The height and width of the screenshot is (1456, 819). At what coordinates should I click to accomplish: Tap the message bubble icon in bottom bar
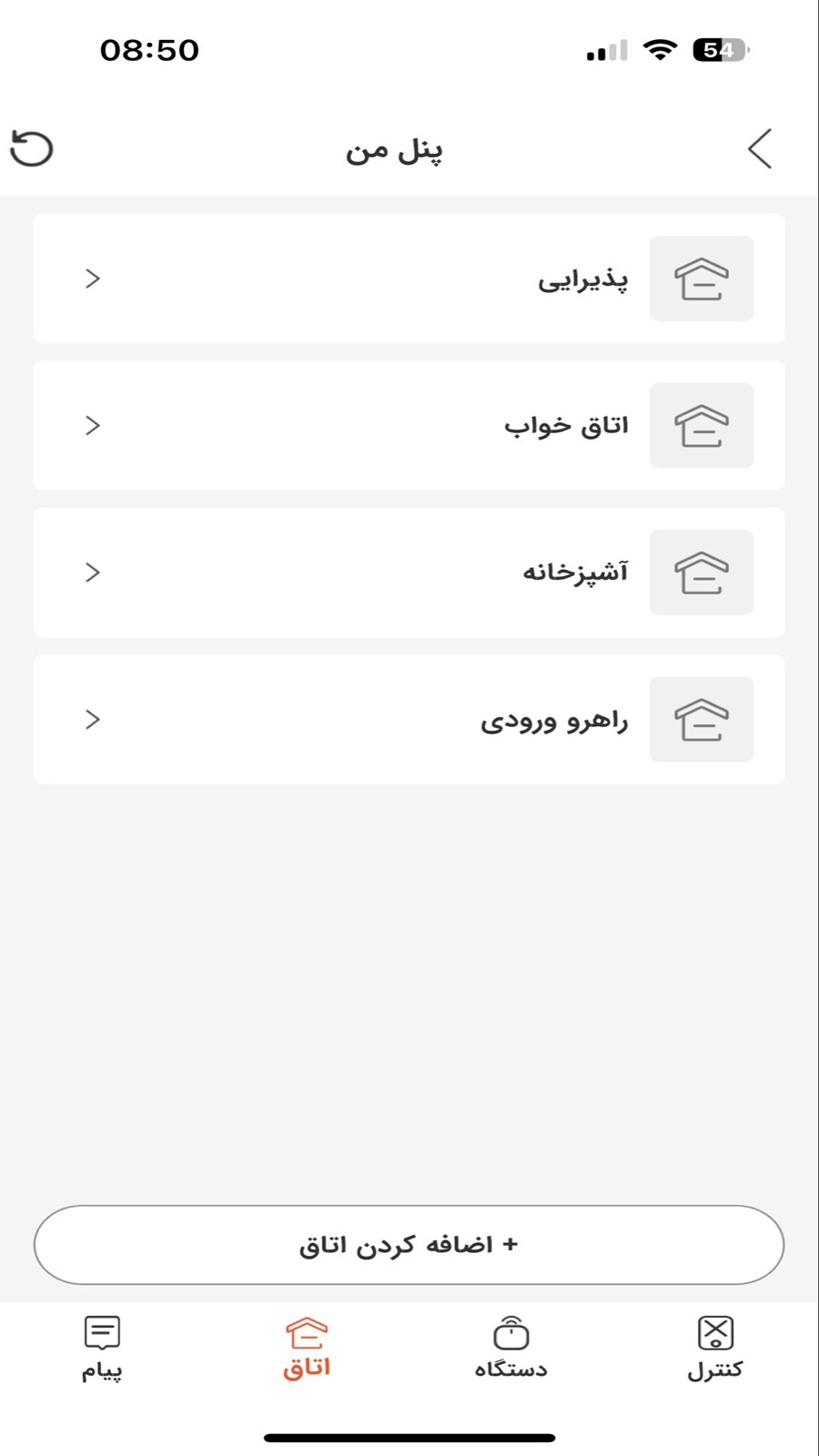point(102,1333)
